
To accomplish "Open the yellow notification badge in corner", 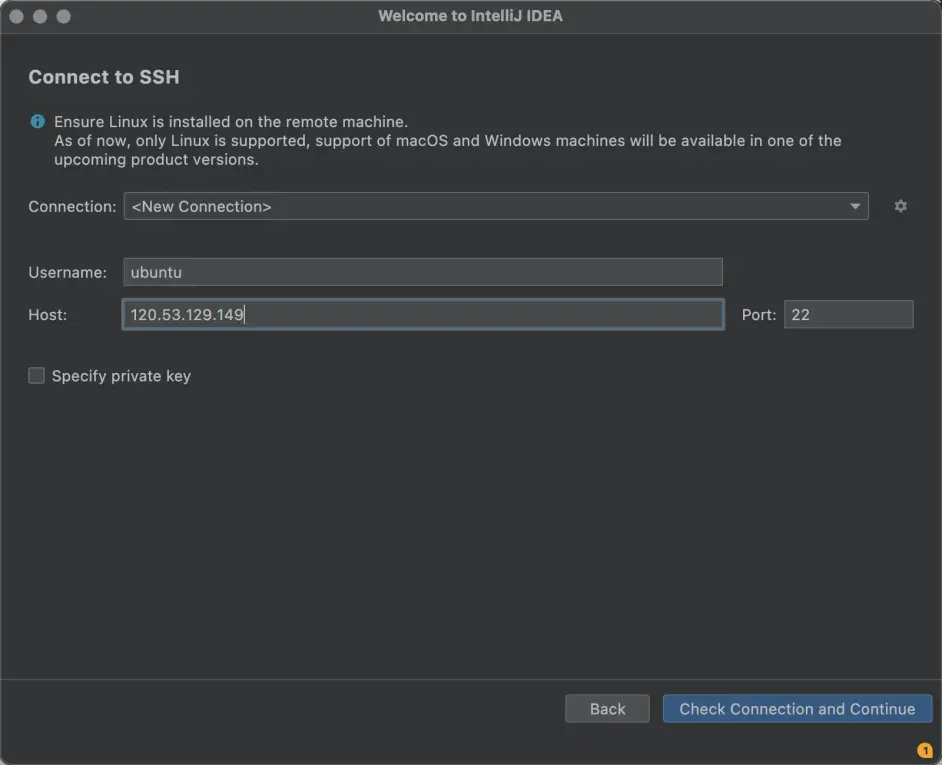I will tap(925, 750).
